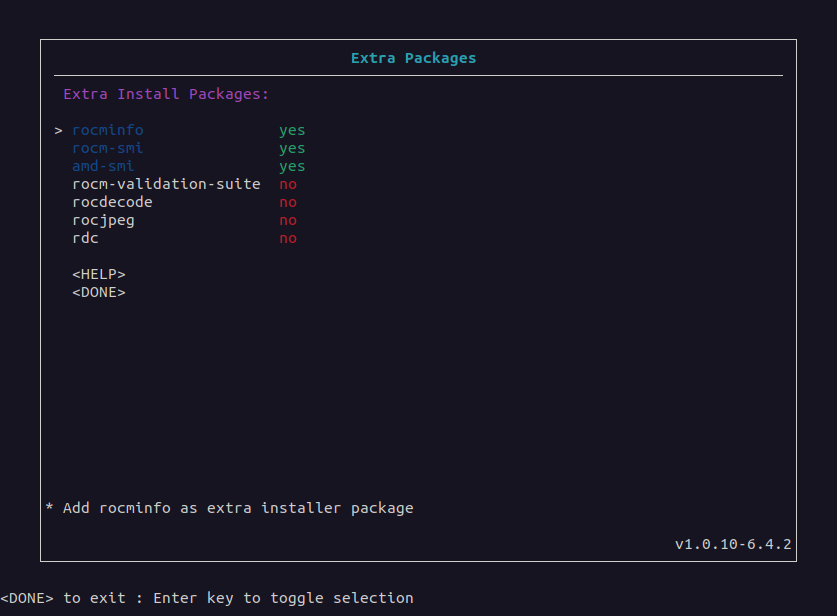
Task: Select the rocjpeg package entry
Action: click(103, 220)
